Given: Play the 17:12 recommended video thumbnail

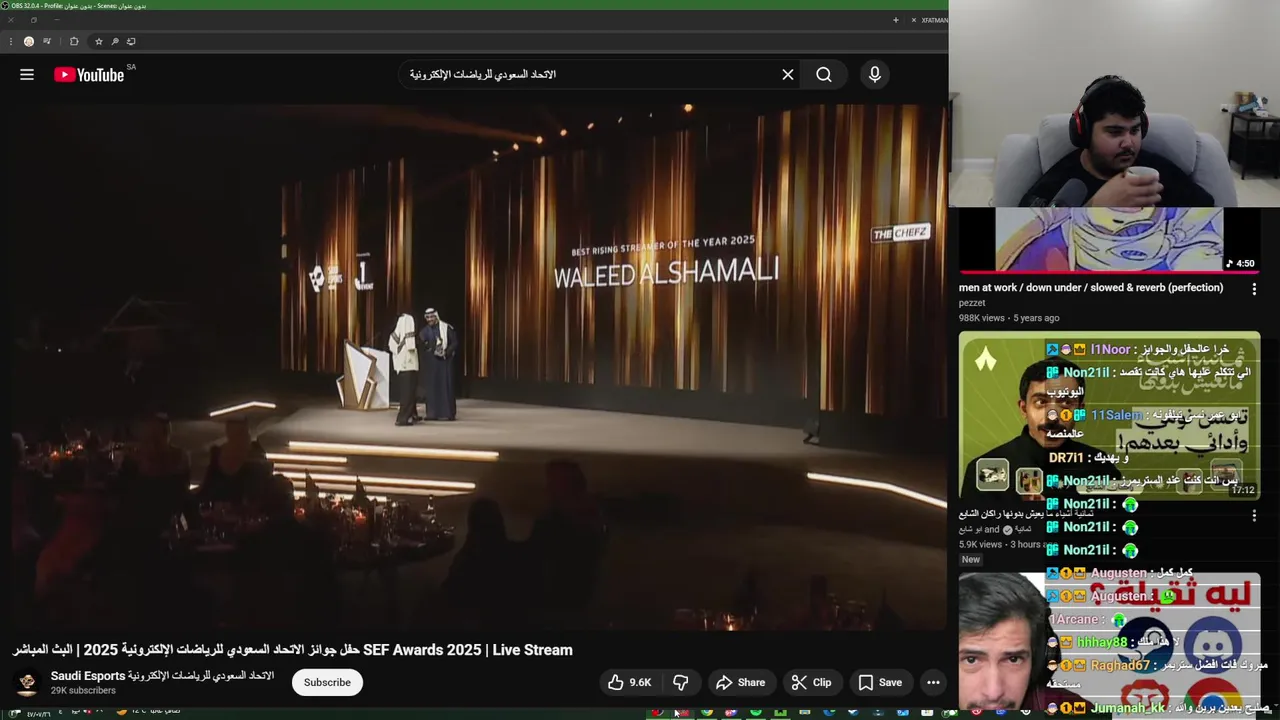Looking at the screenshot, I should (x=1109, y=415).
